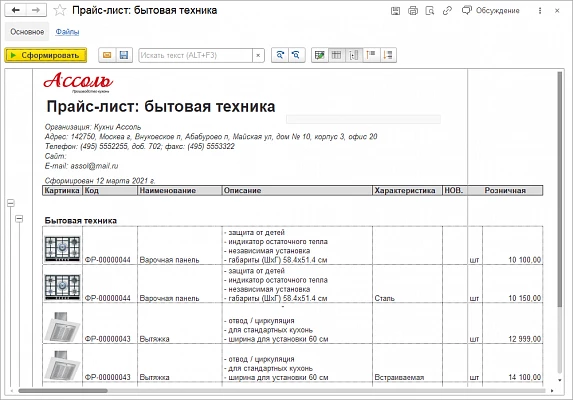Focus the Искать текст search field
Image resolution: width=573 pixels, height=400 pixels.
click(196, 55)
